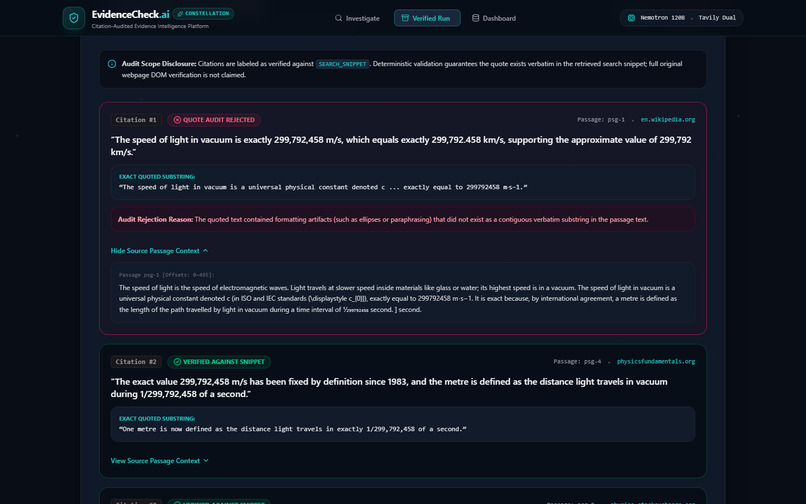Screen dimensions: 806x504
Task: Click the Audit Scope Disclosure info icon
Action: (x=112, y=64)
